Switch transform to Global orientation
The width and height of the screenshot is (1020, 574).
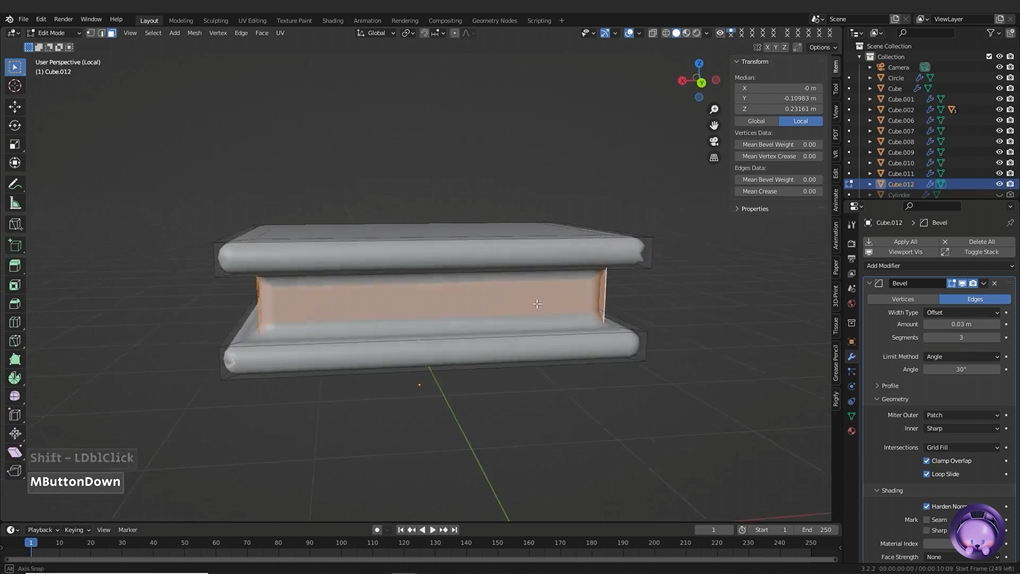click(x=756, y=121)
